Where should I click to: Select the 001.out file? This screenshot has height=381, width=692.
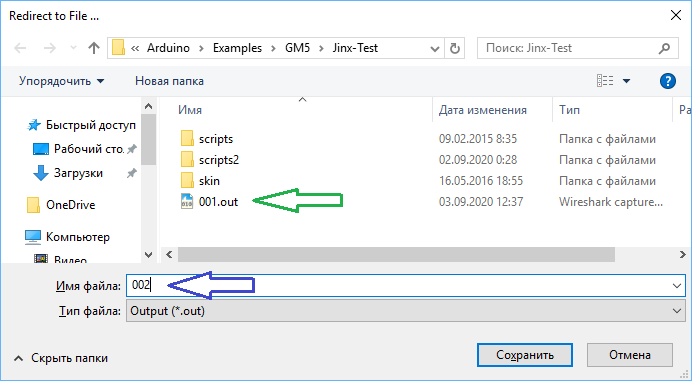point(209,202)
